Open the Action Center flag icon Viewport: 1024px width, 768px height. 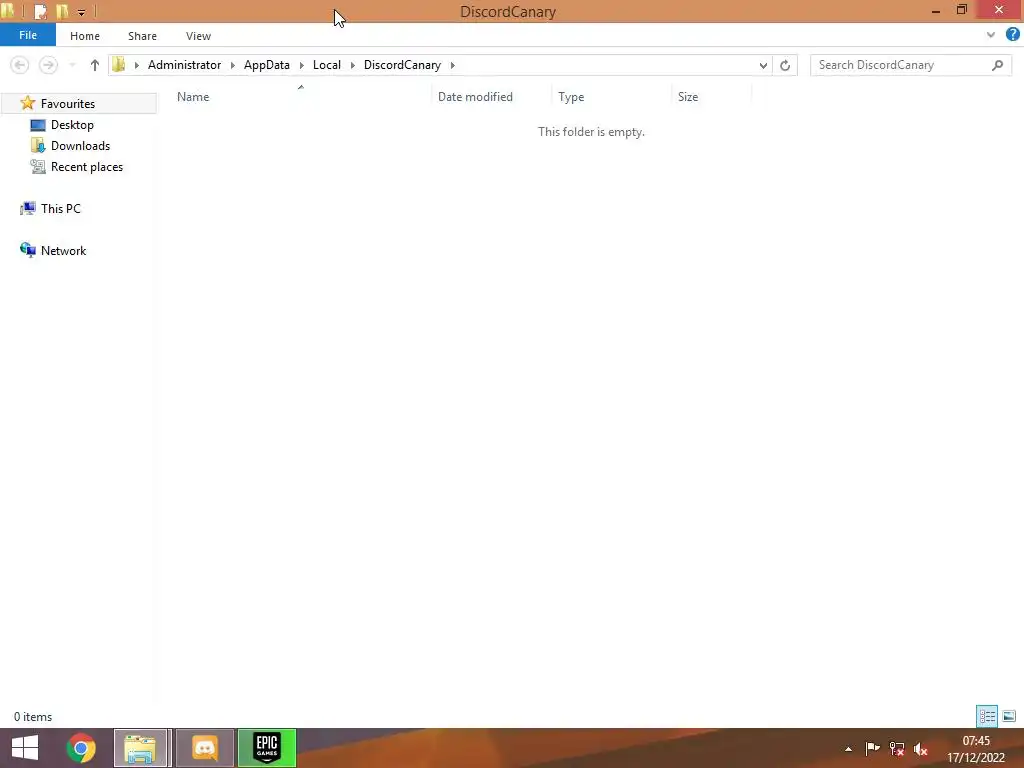click(x=872, y=749)
